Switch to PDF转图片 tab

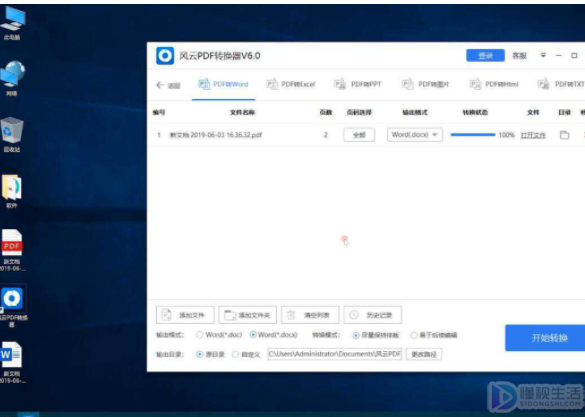tap(425, 84)
